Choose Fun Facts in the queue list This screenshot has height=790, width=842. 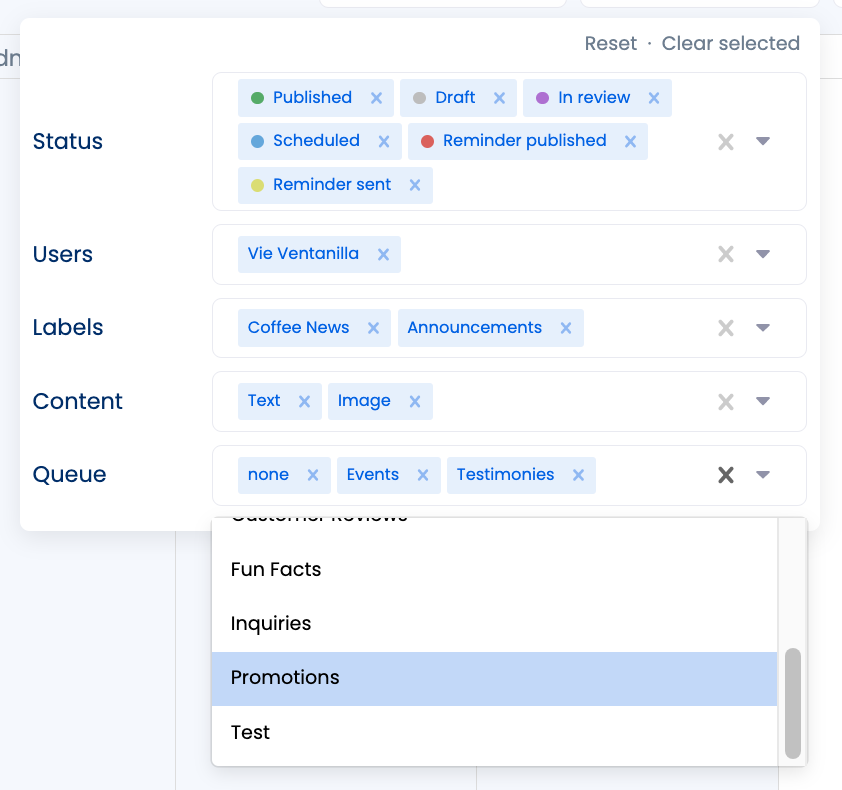click(x=494, y=570)
